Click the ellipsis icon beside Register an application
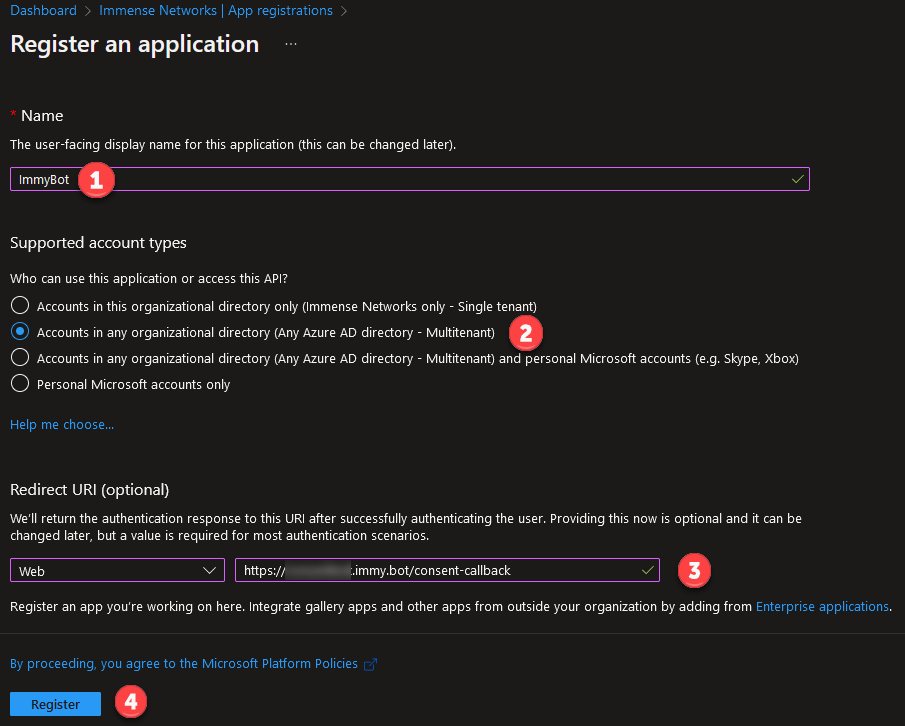This screenshot has height=726, width=905. 291,45
